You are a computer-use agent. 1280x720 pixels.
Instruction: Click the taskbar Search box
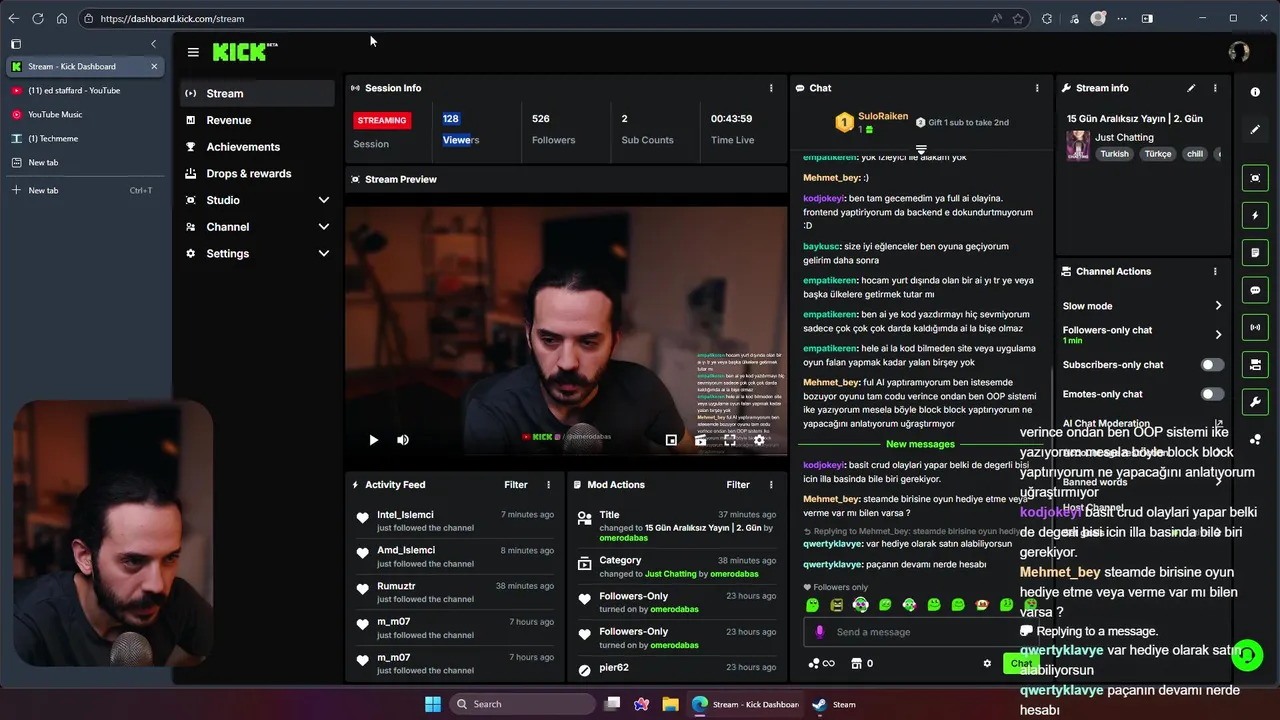click(520, 704)
